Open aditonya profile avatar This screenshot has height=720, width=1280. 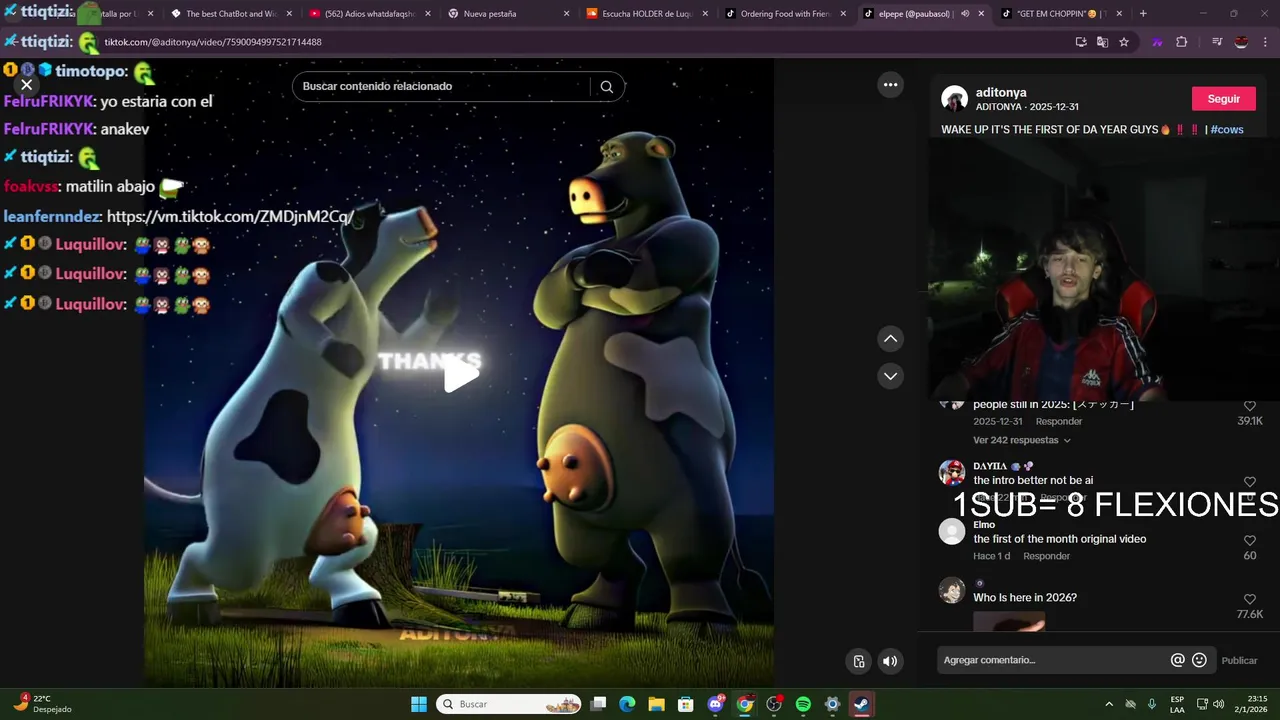(954, 99)
